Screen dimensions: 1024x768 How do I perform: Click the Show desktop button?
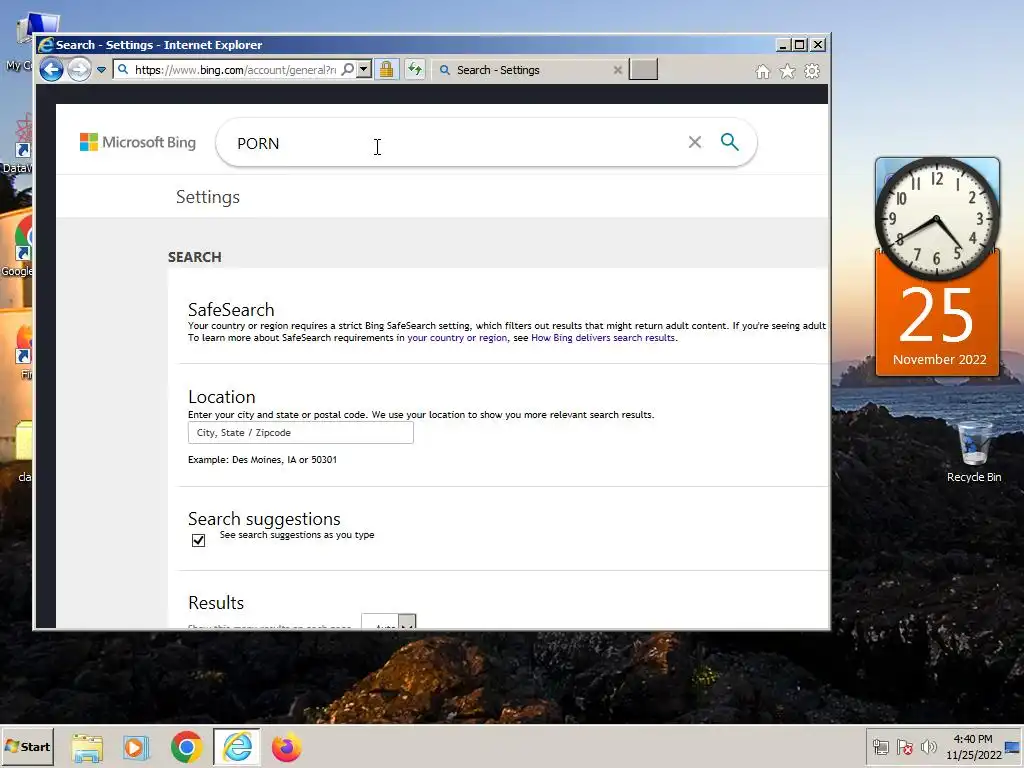tap(1014, 746)
